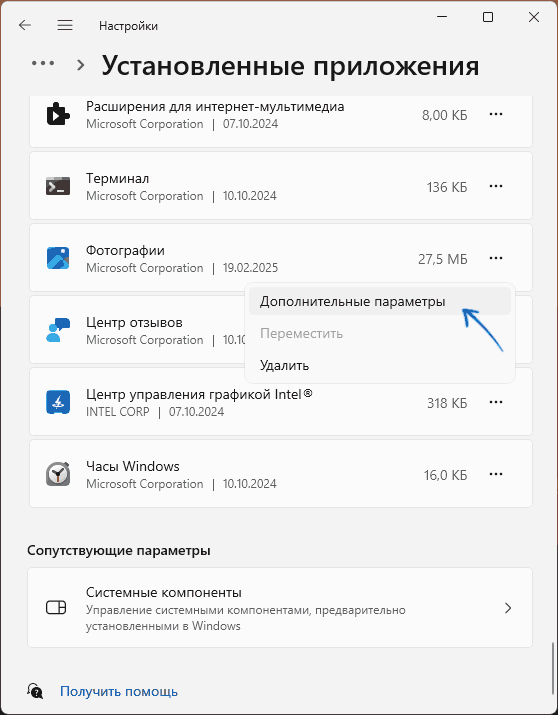
Task: Click the Системные компоненты chevron arrow
Action: [508, 608]
